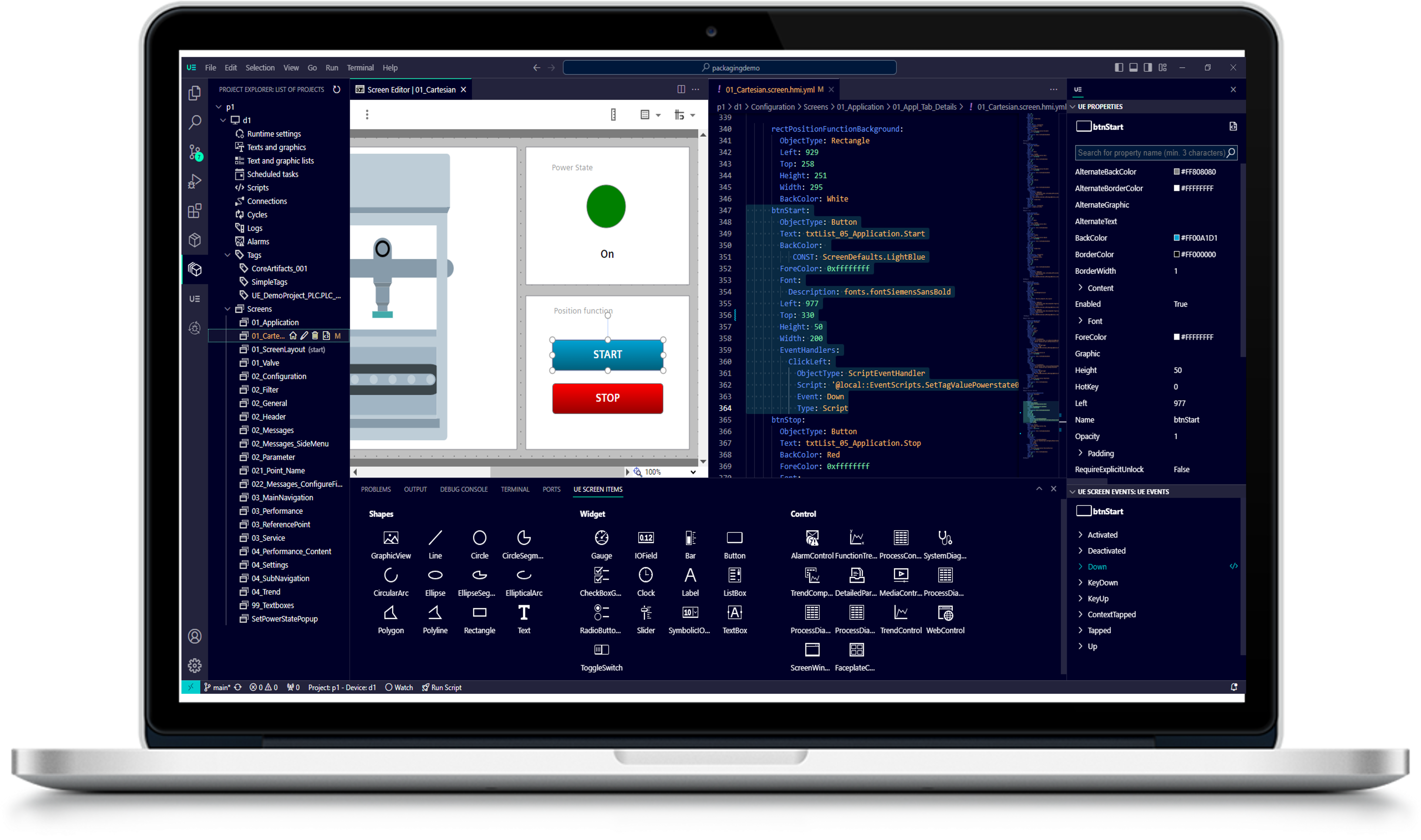Click the packagingdemo command search bar
Viewport: 1421px width, 840px height.
729,67
